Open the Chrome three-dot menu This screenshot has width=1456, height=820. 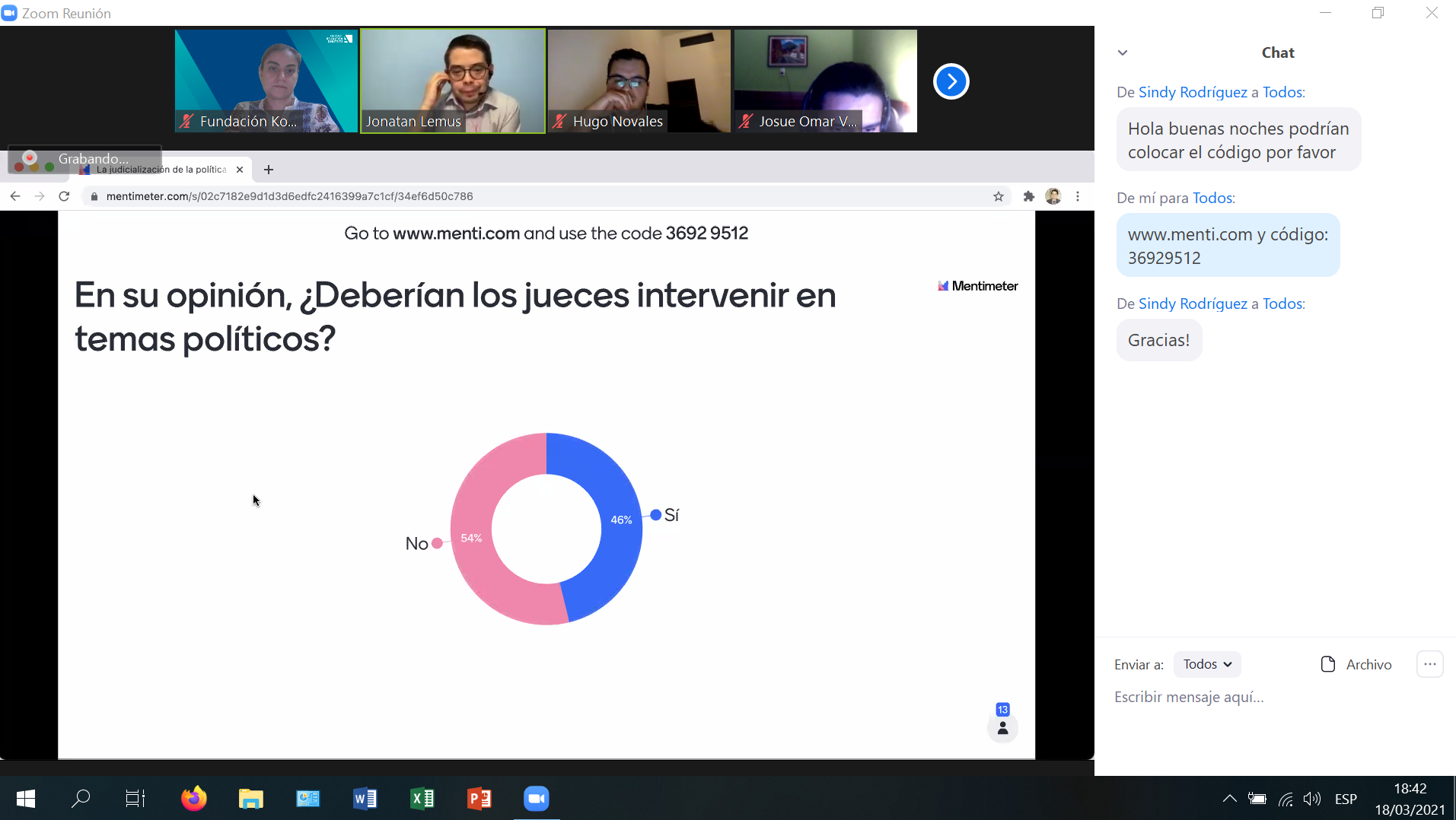click(1077, 196)
